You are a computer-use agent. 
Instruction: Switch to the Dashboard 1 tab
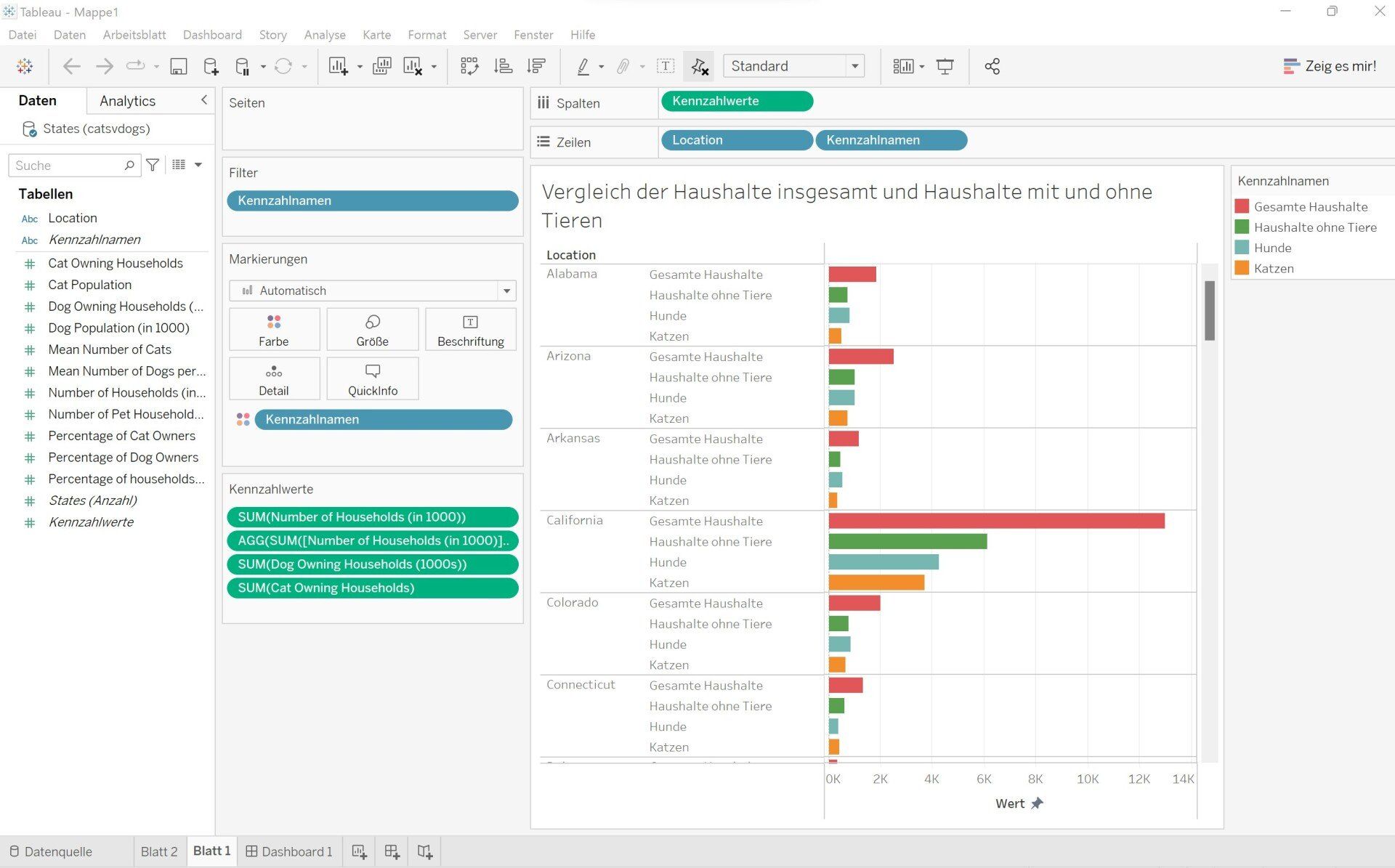tap(289, 851)
